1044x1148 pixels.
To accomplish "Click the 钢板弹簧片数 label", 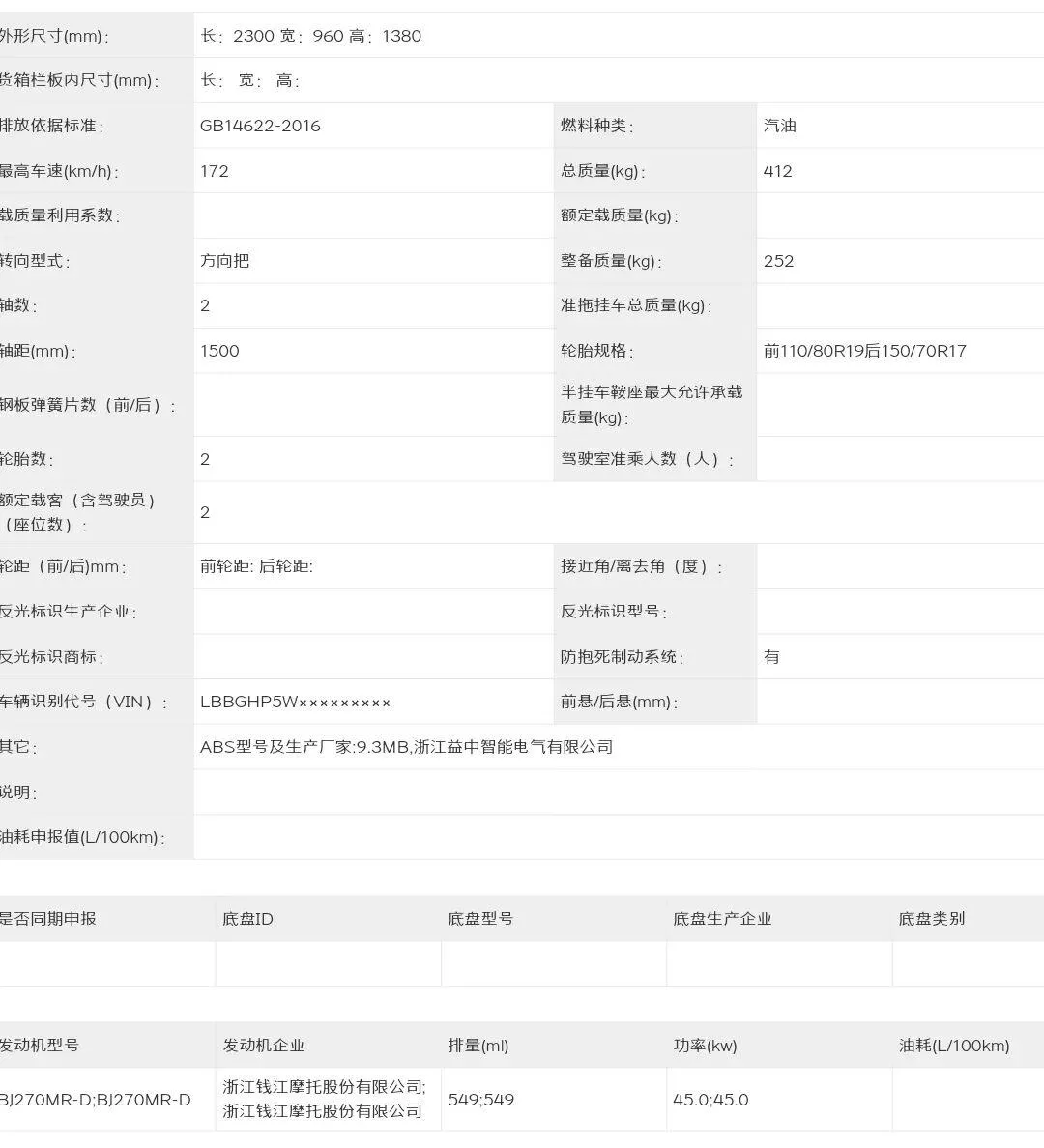I will 87,405.
